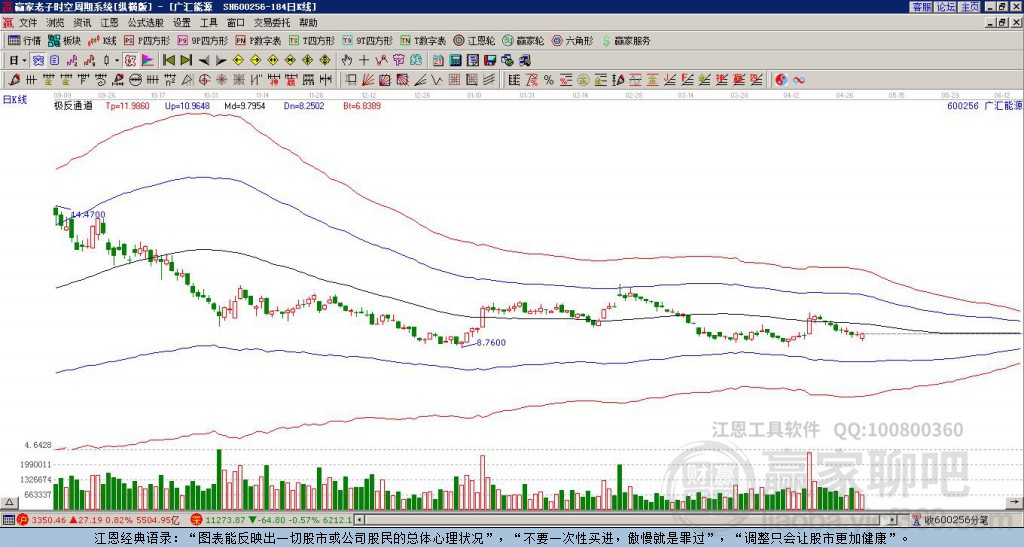Select the hand pan tool icon
1024x548 pixels.
347,60
